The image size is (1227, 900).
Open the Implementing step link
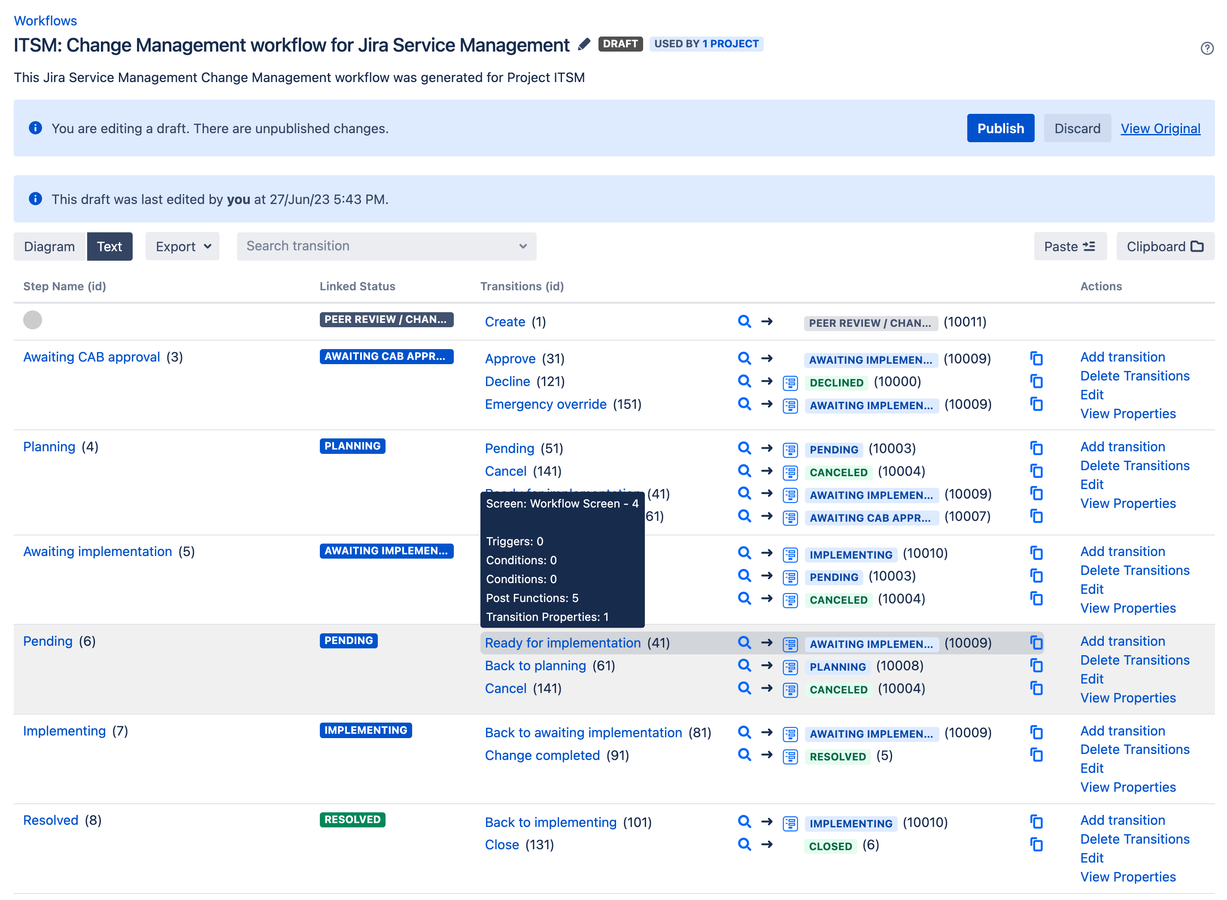click(64, 731)
